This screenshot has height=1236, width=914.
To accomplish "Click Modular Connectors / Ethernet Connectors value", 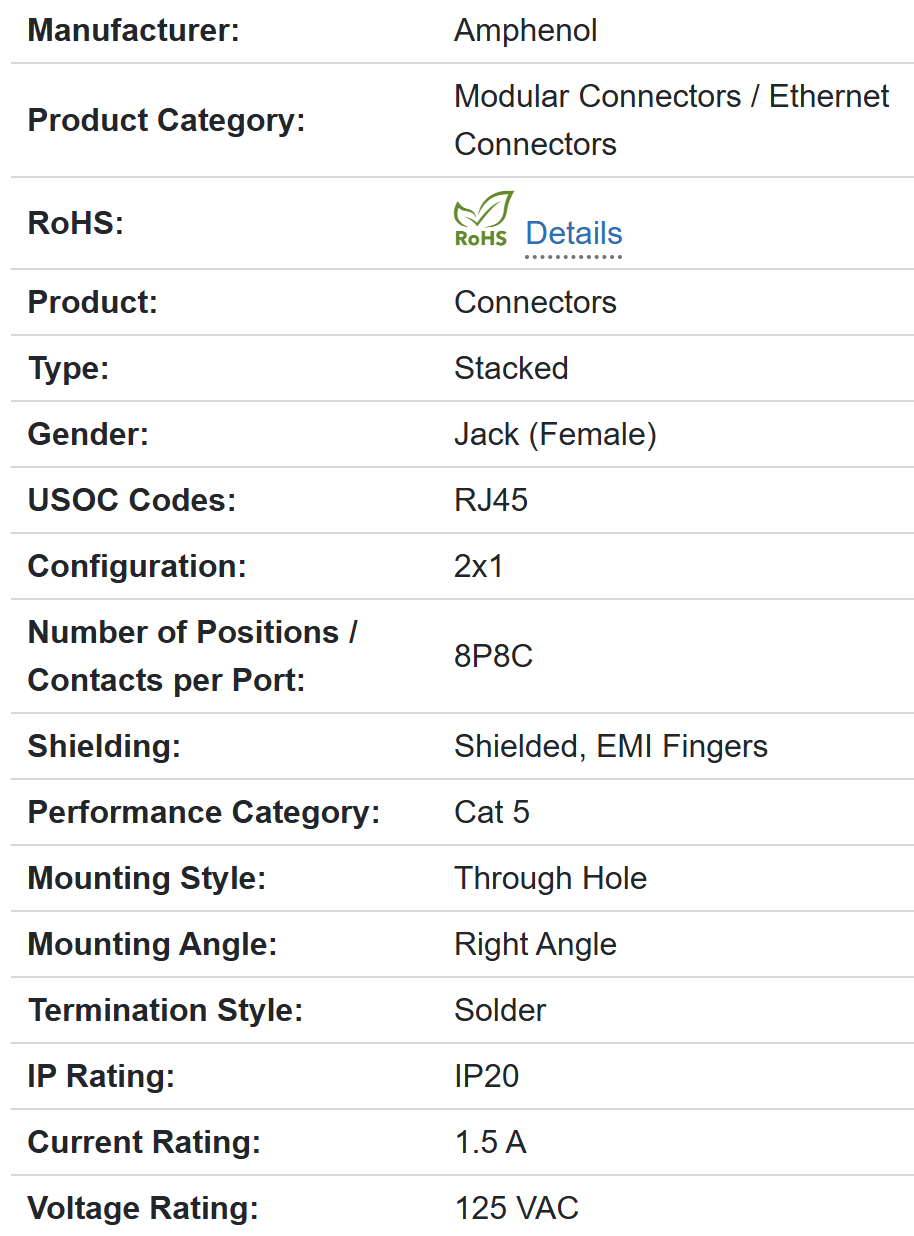I will [671, 120].
